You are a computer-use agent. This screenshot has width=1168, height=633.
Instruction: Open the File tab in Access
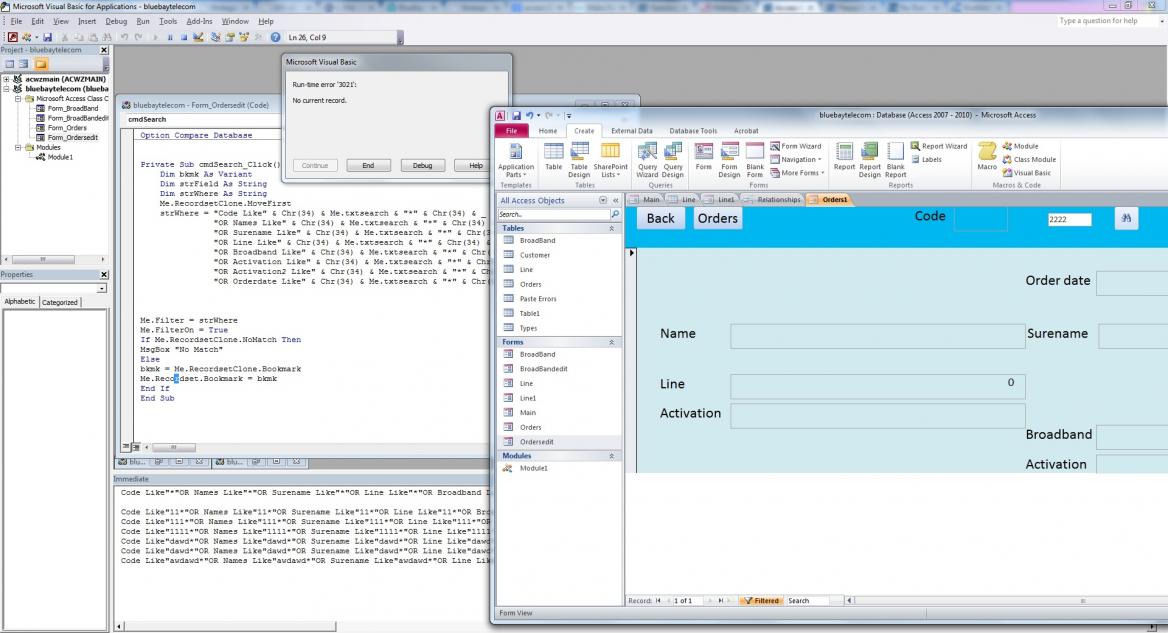(x=512, y=131)
